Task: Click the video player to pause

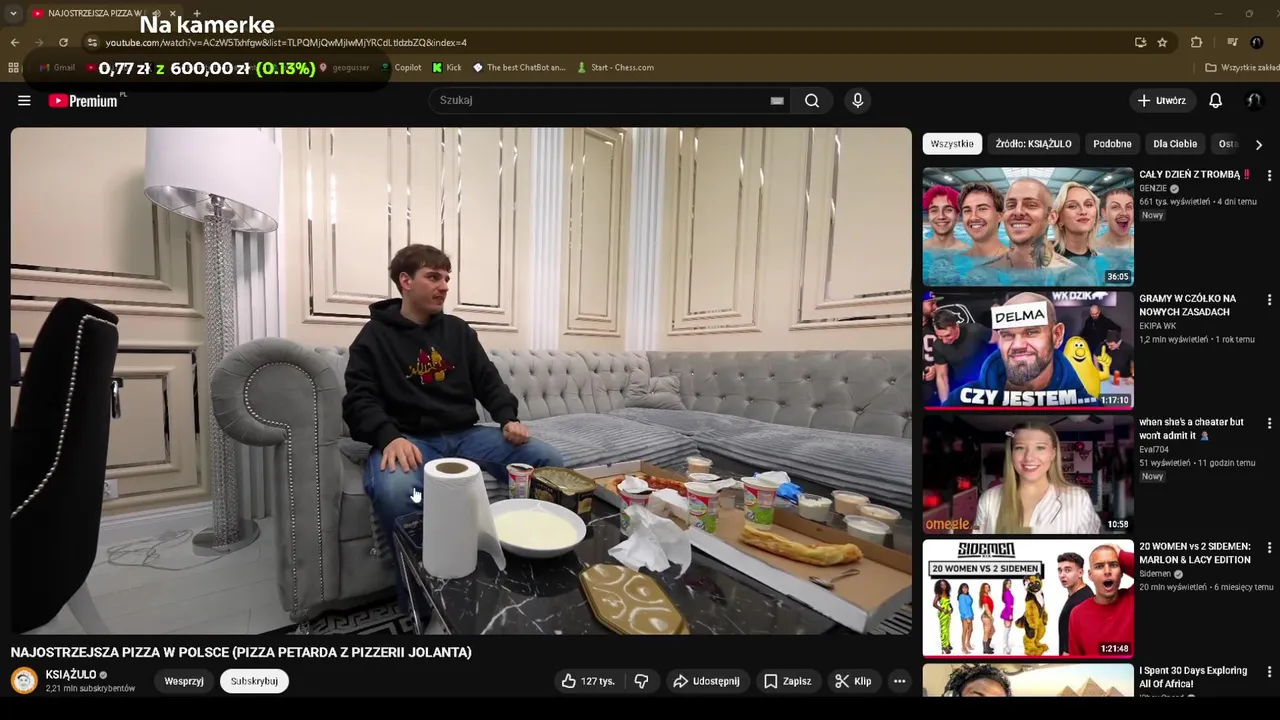Action: [461, 381]
